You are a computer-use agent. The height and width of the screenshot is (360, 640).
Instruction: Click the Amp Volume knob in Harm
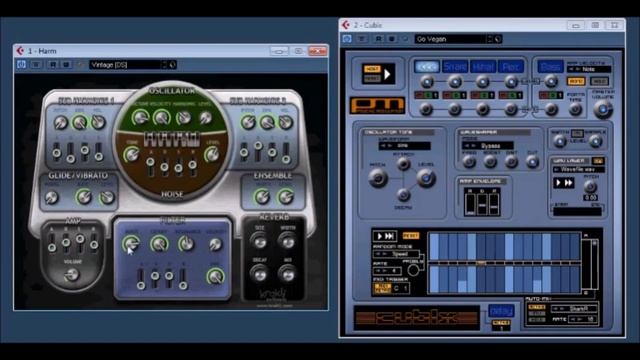pyautogui.click(x=71, y=275)
